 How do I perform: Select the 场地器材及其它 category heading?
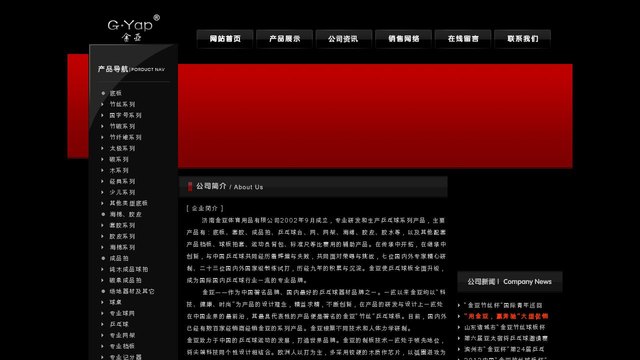[x=132, y=291]
